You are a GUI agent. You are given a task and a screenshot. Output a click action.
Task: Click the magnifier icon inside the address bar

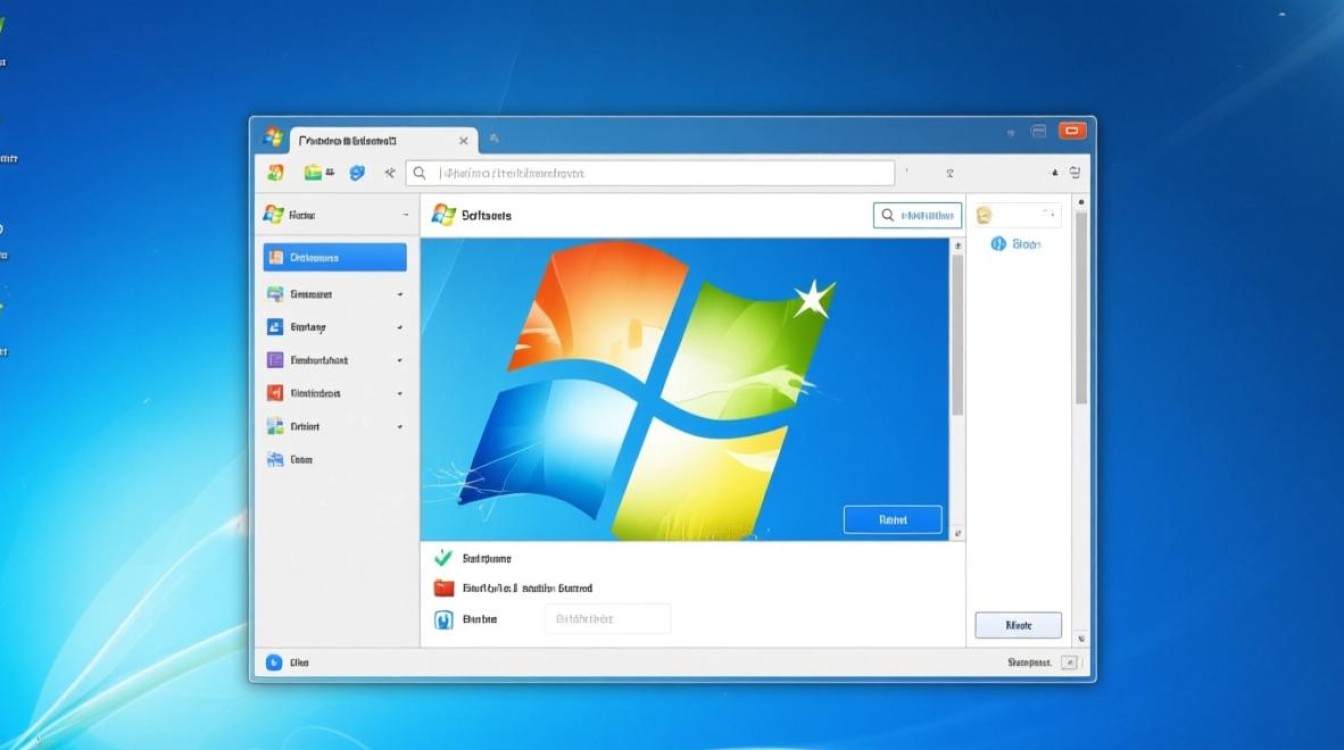[x=419, y=172]
